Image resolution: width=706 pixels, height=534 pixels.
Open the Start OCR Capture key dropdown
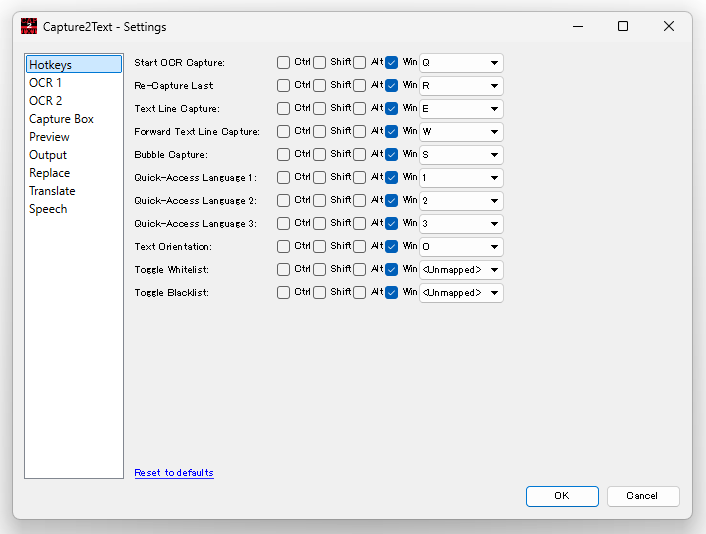pos(461,63)
